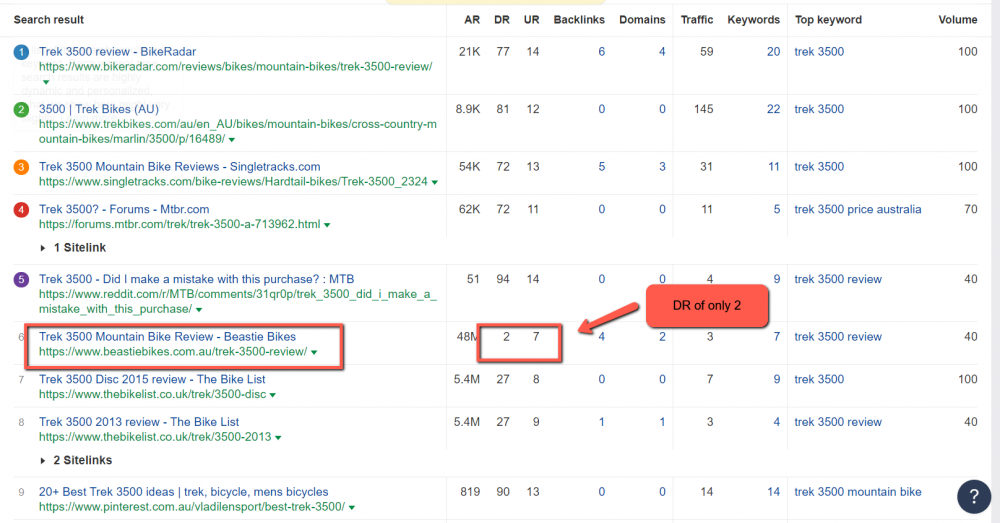
Task: Click the UR column header
Action: (x=532, y=20)
